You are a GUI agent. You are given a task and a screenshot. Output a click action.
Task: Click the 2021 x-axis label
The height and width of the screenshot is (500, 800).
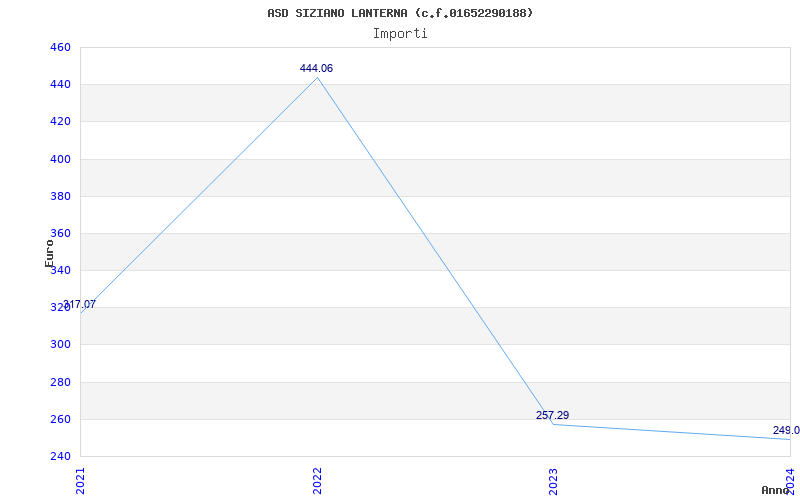(x=81, y=481)
